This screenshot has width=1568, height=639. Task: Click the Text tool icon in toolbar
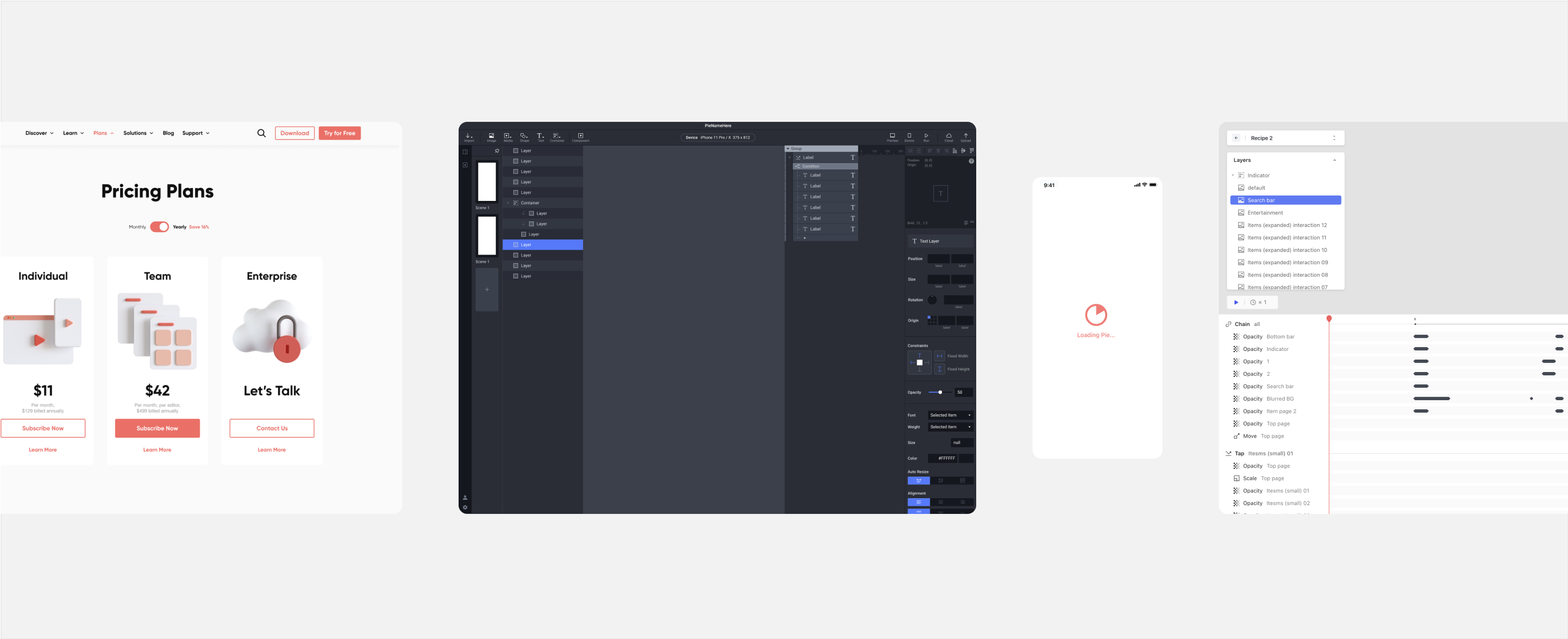tap(541, 136)
